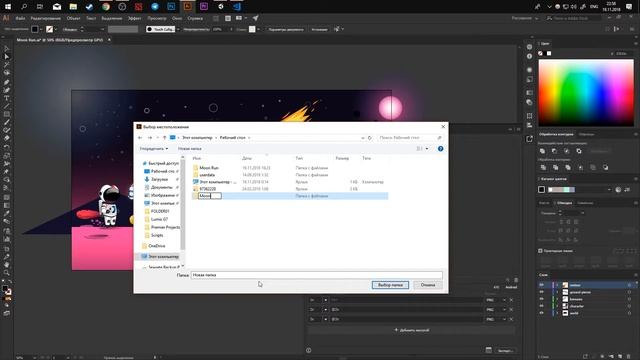The height and width of the screenshot is (360, 640).
Task: Click the Экспорт button behind the dialog
Action: coord(505,350)
